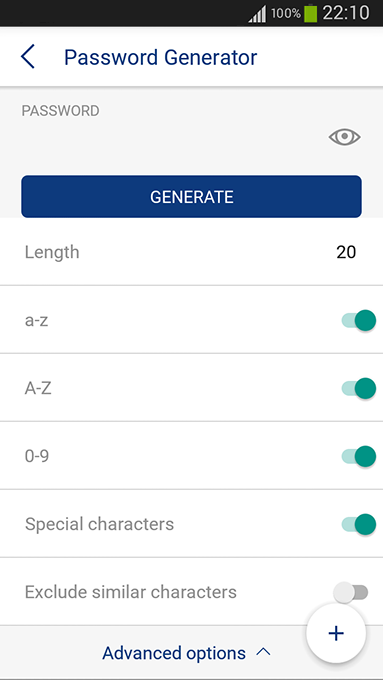Tap the floating plus button
Image resolution: width=383 pixels, height=680 pixels.
(x=336, y=633)
